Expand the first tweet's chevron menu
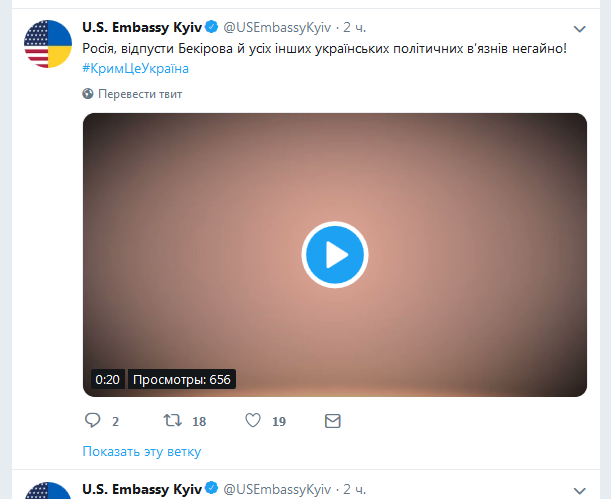The width and height of the screenshot is (611, 499). pyautogui.click(x=580, y=28)
